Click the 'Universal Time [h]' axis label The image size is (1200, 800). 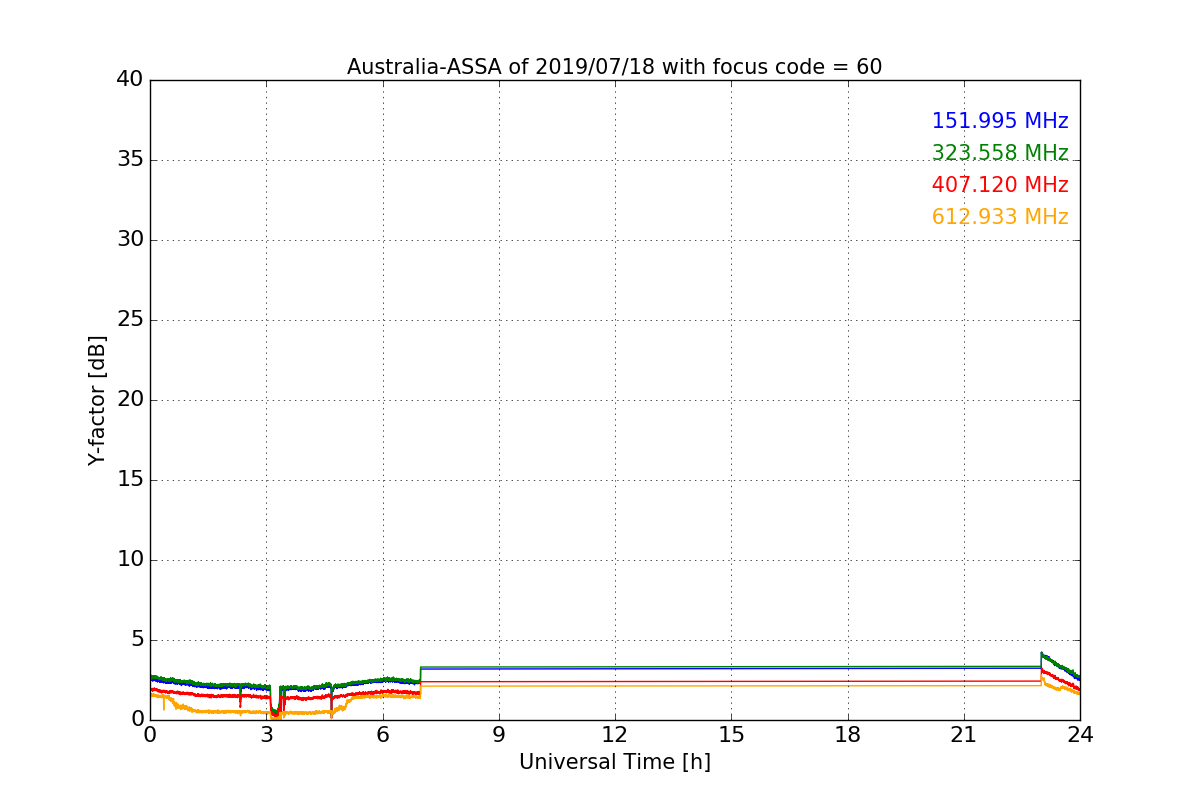[x=615, y=762]
